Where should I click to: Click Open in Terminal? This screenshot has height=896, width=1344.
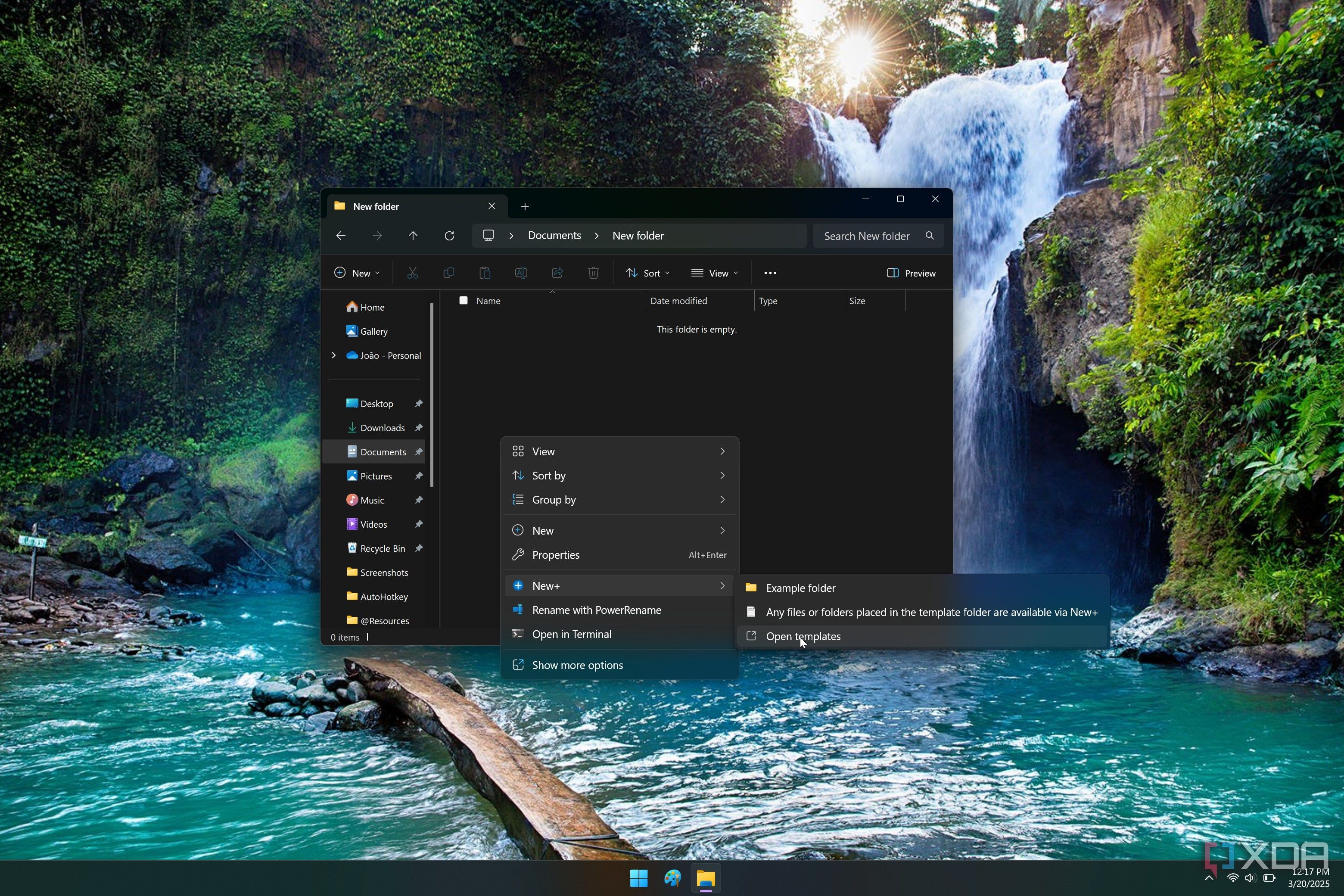tap(619, 634)
